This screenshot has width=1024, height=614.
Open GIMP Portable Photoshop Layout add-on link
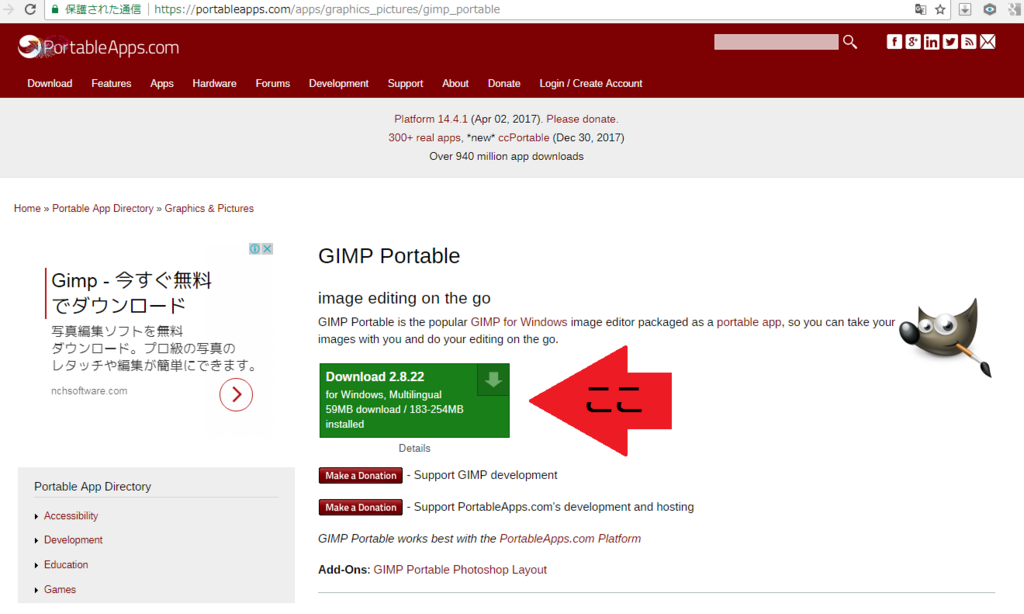point(460,570)
